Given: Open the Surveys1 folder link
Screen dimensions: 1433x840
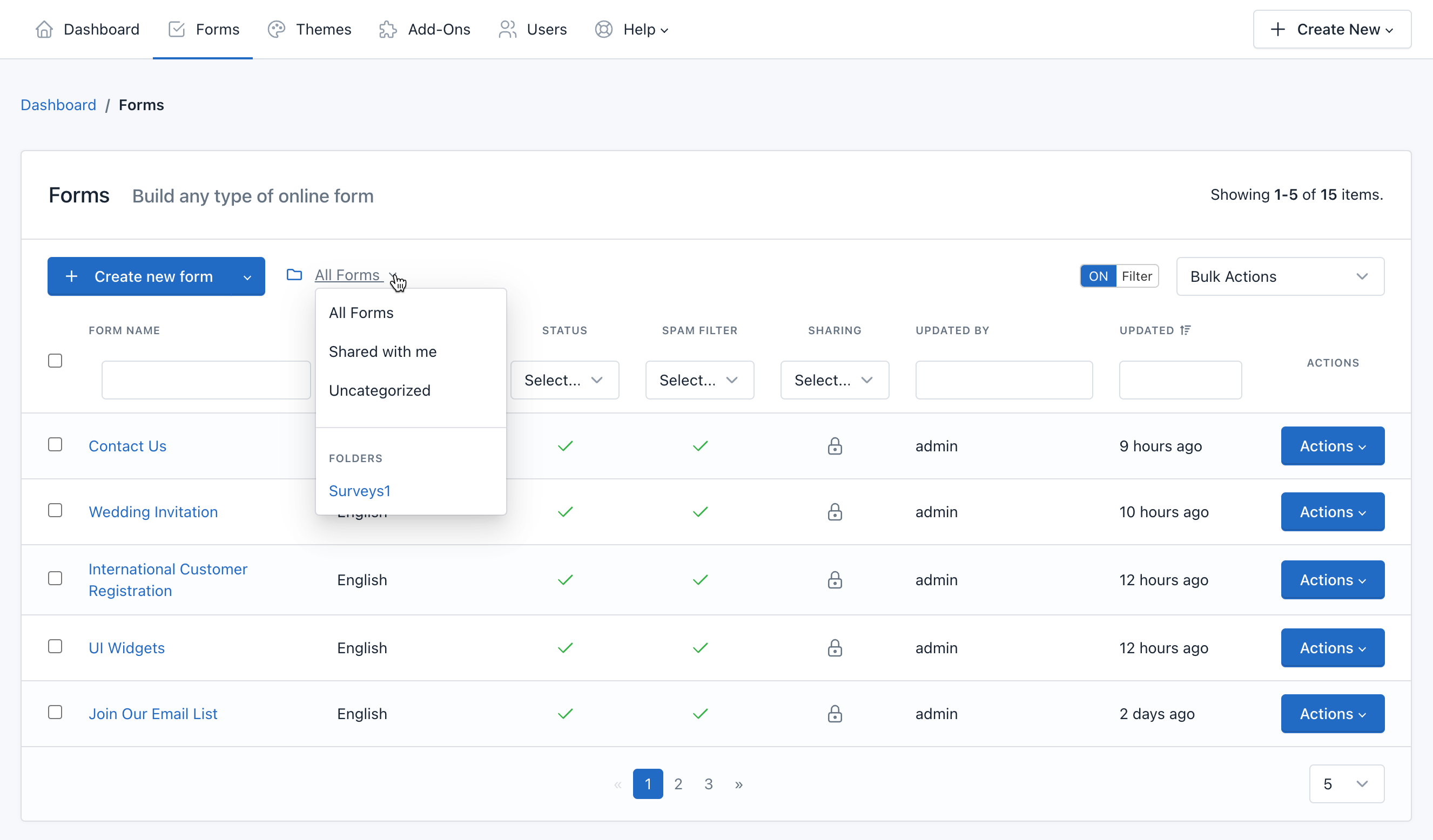Looking at the screenshot, I should click(x=359, y=491).
